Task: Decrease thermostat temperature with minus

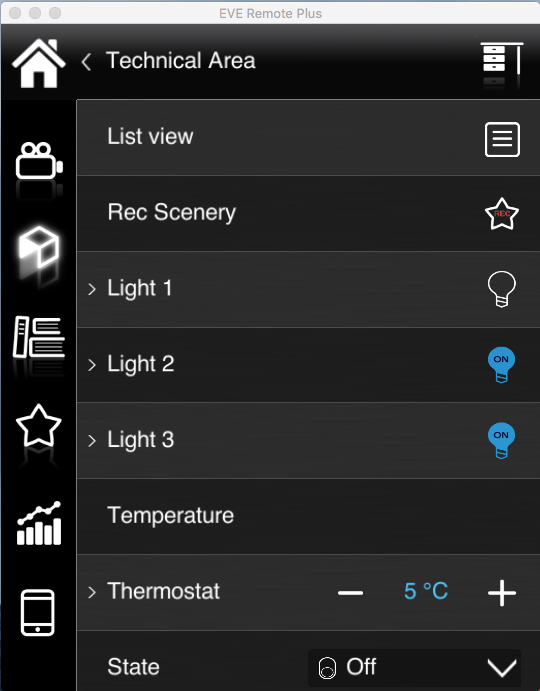Action: [x=350, y=593]
